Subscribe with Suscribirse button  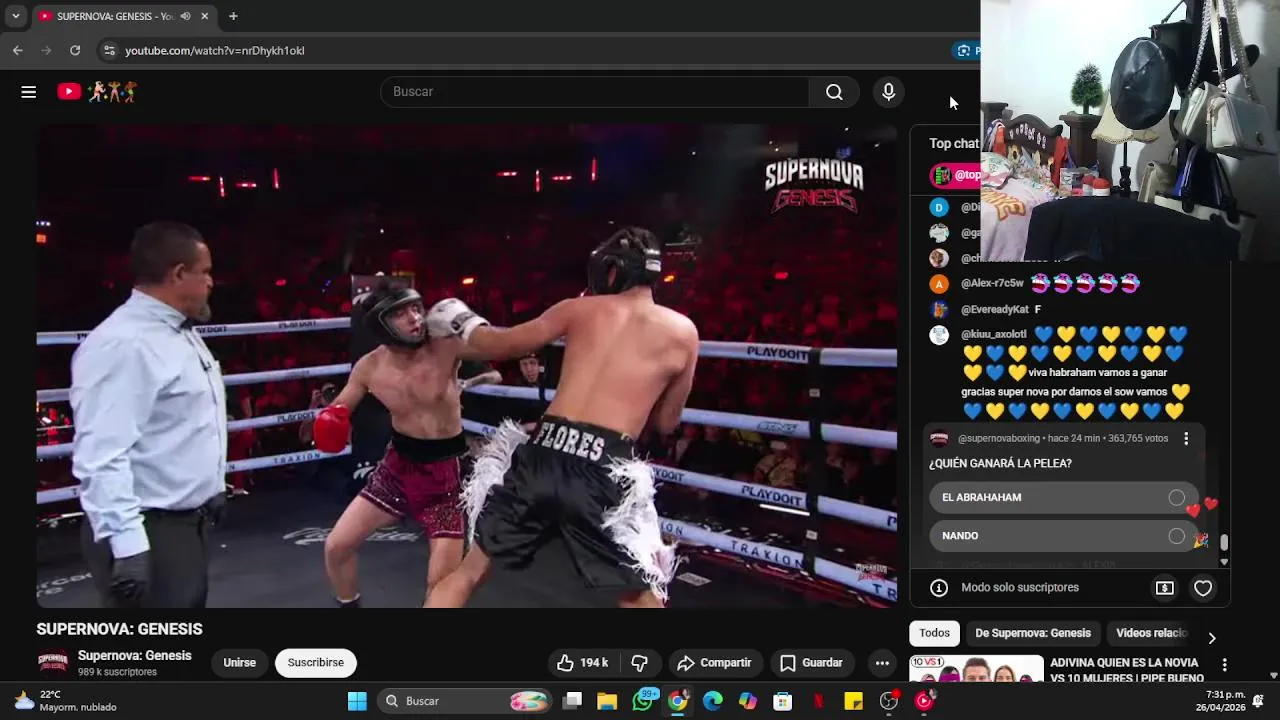tap(316, 663)
